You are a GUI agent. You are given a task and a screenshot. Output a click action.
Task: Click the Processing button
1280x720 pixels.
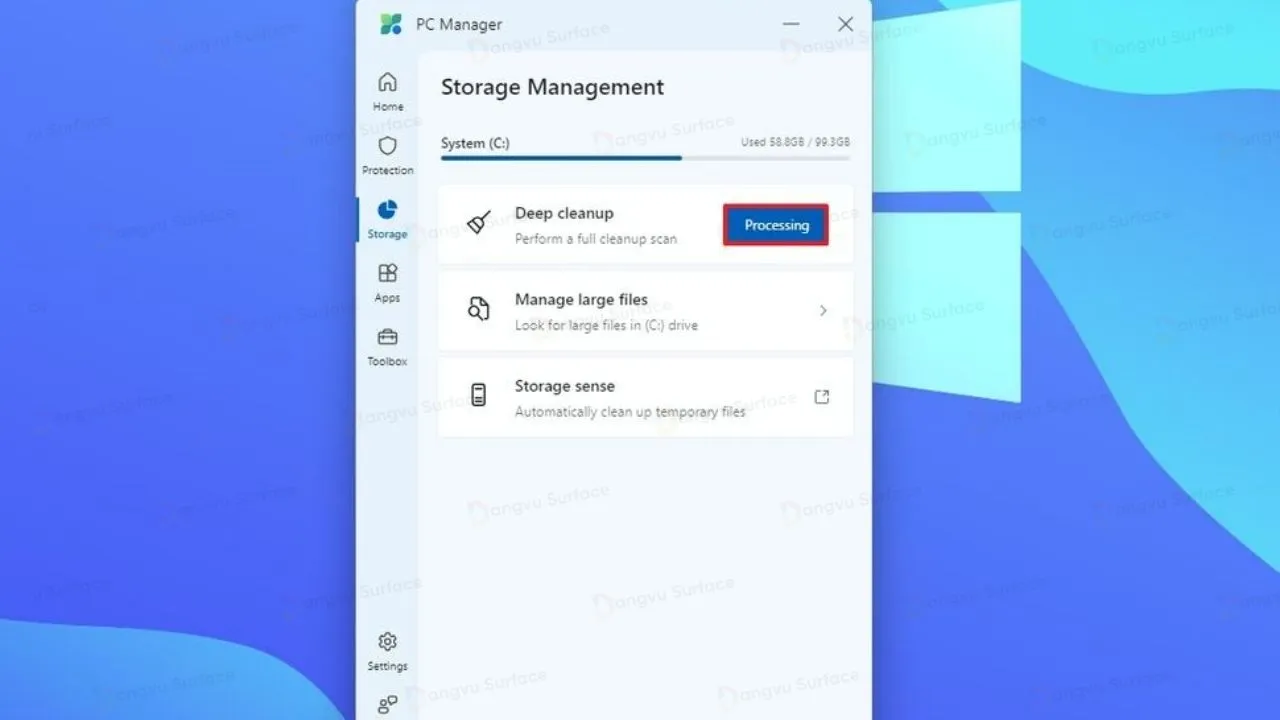[776, 225]
